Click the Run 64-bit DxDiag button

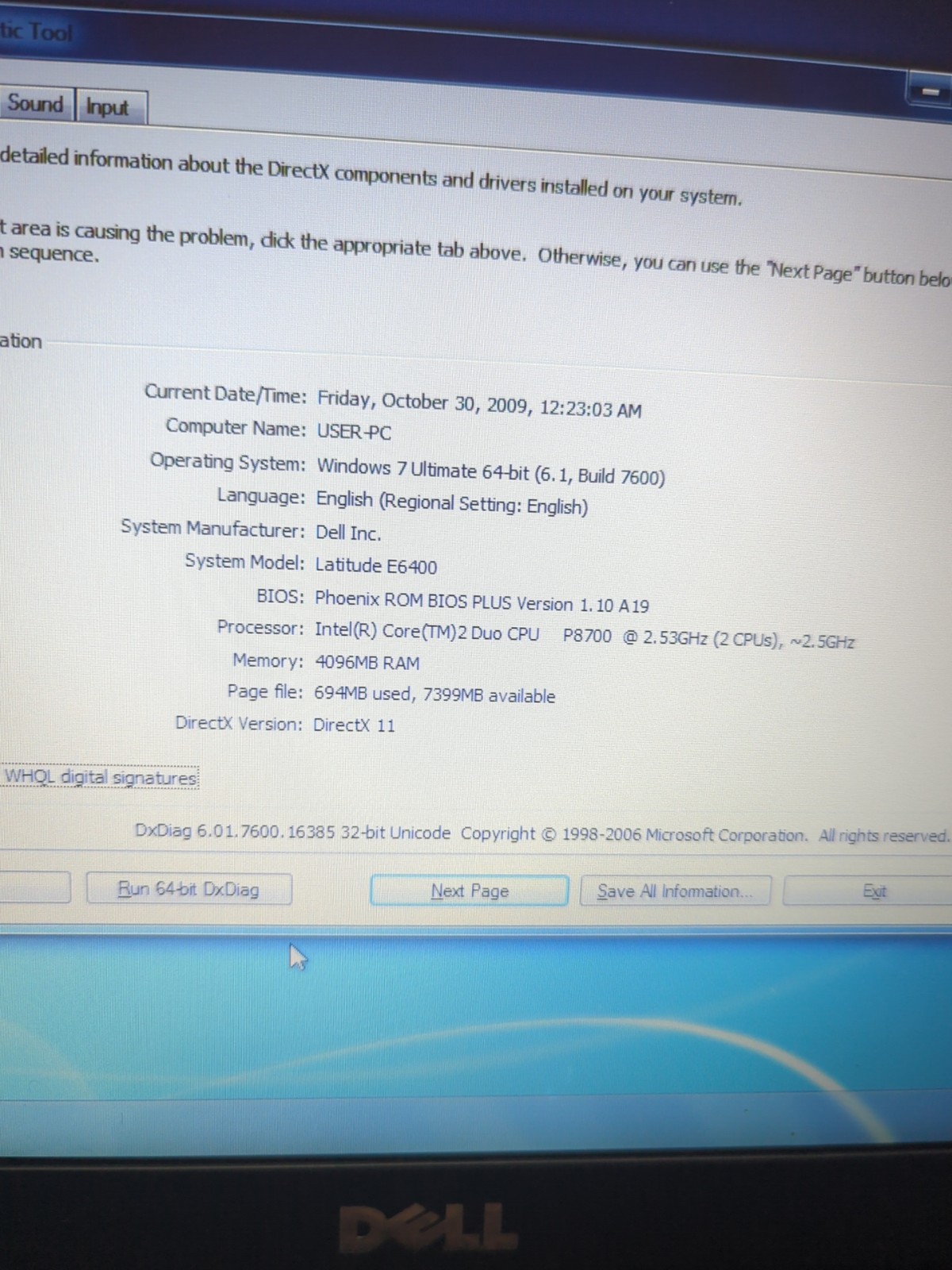click(x=189, y=889)
